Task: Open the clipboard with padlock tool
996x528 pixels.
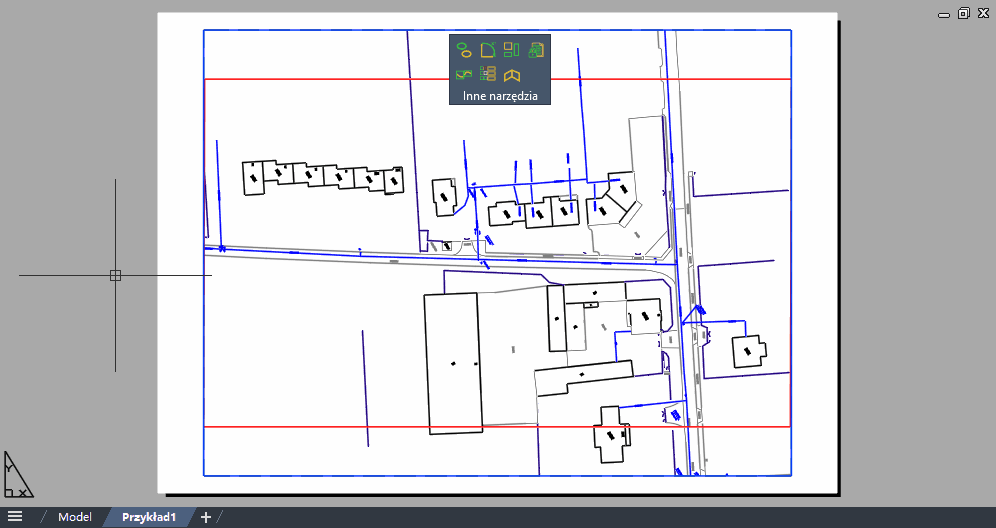Action: pyautogui.click(x=537, y=50)
